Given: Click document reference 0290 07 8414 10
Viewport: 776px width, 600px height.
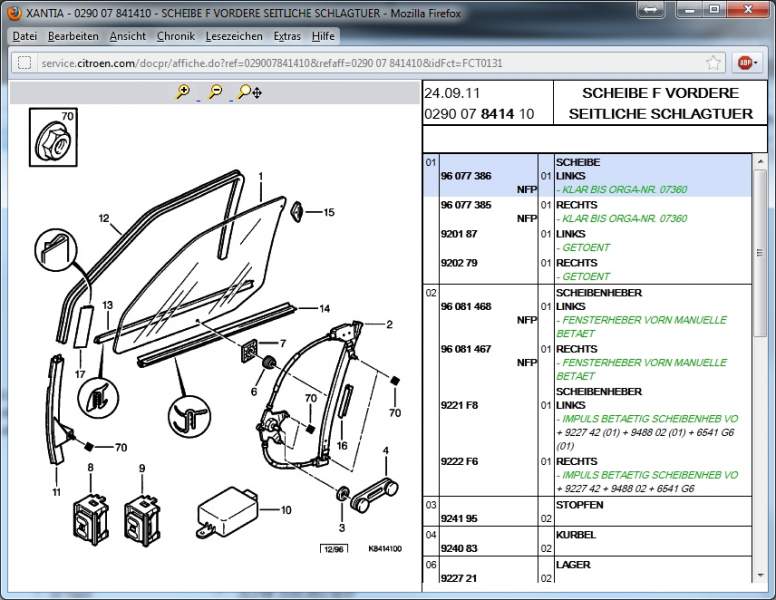Looking at the screenshot, I should pyautogui.click(x=479, y=114).
